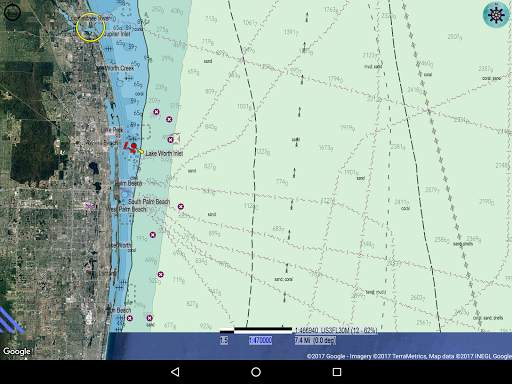Open the ship's wheel navigation menu

496,15
